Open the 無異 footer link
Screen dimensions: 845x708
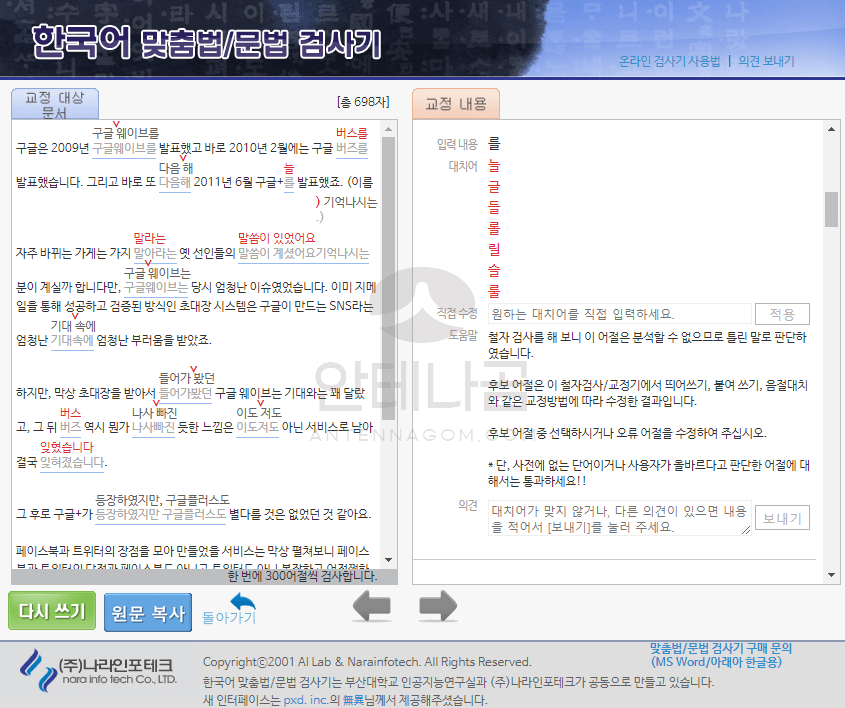353,700
